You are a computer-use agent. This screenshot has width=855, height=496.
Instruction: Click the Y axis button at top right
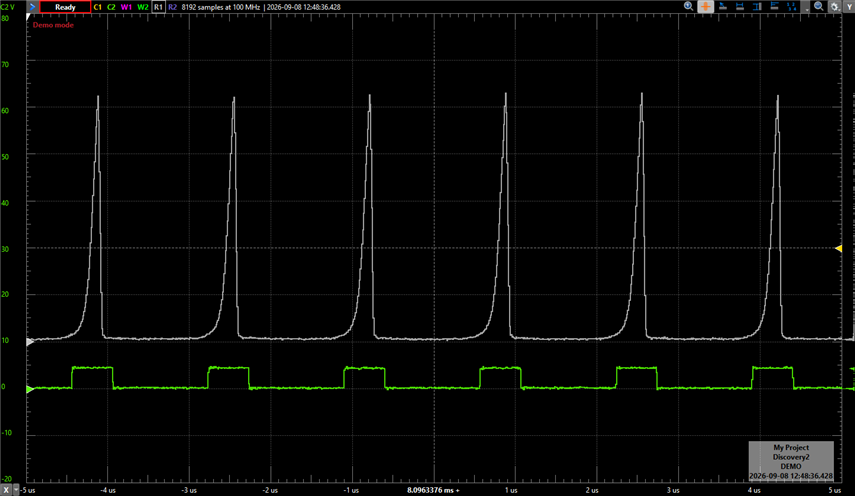pyautogui.click(x=850, y=7)
